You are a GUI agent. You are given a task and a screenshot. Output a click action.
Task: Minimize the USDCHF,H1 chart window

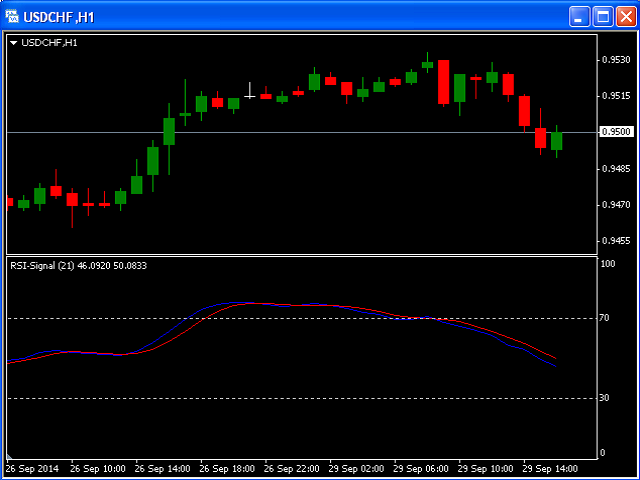pos(580,16)
